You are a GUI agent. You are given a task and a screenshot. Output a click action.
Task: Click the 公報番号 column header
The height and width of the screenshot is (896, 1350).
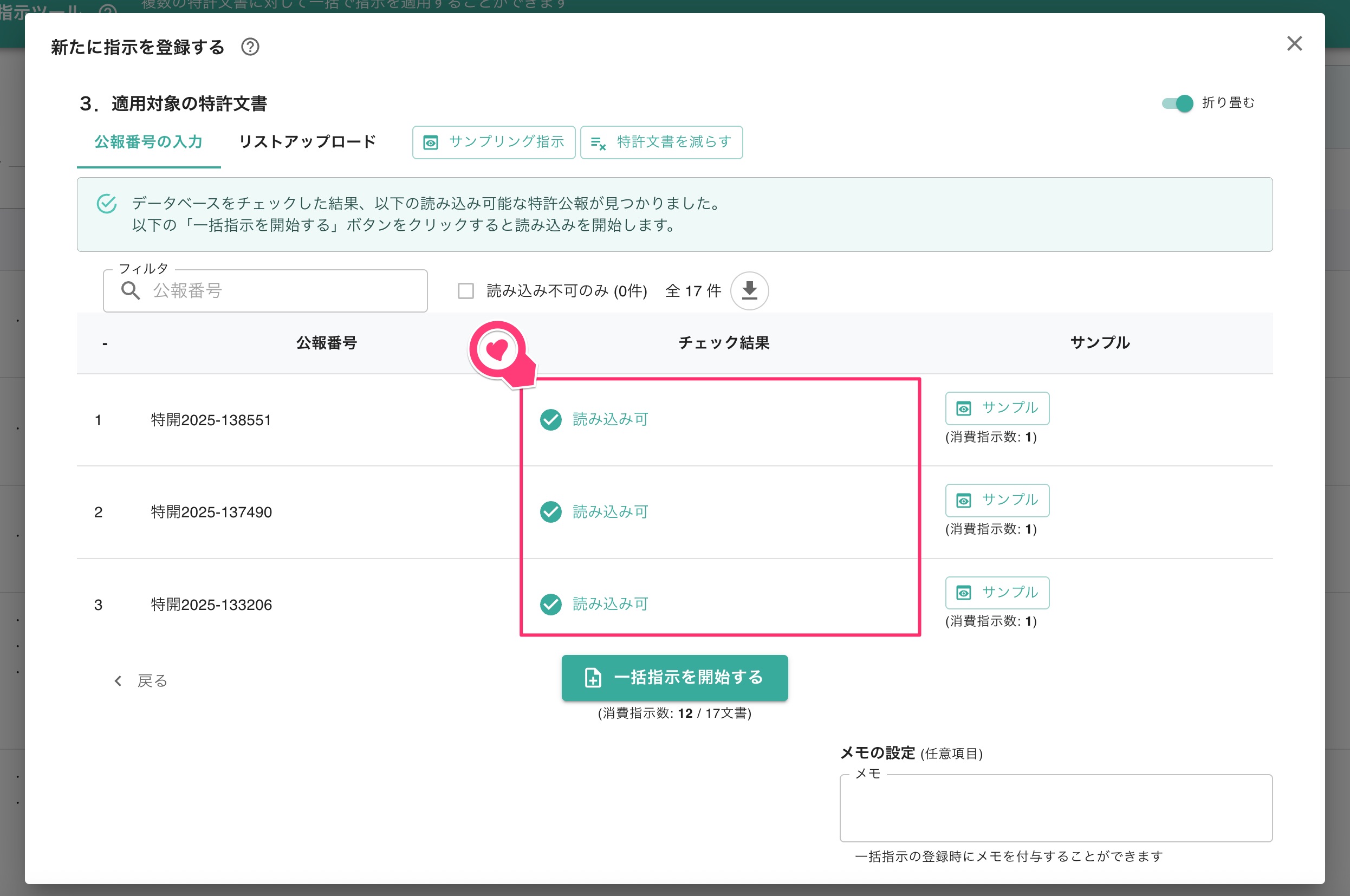(326, 343)
